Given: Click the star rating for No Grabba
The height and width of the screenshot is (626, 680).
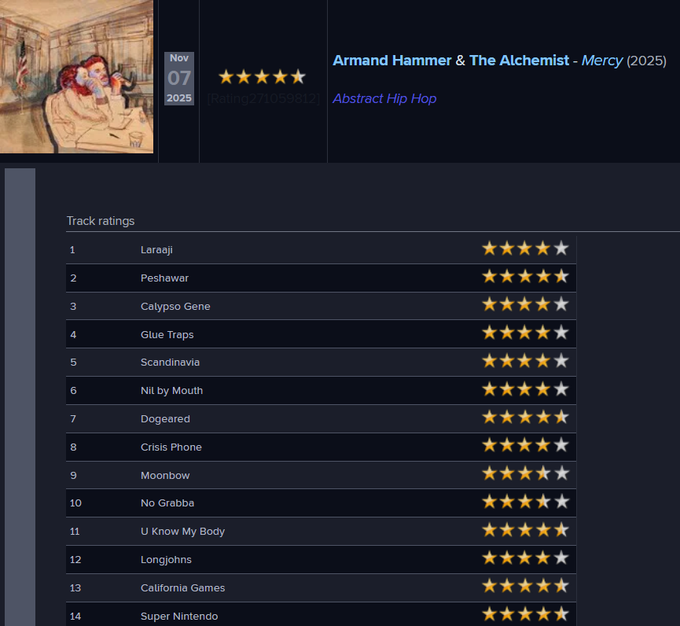Looking at the screenshot, I should tap(525, 502).
